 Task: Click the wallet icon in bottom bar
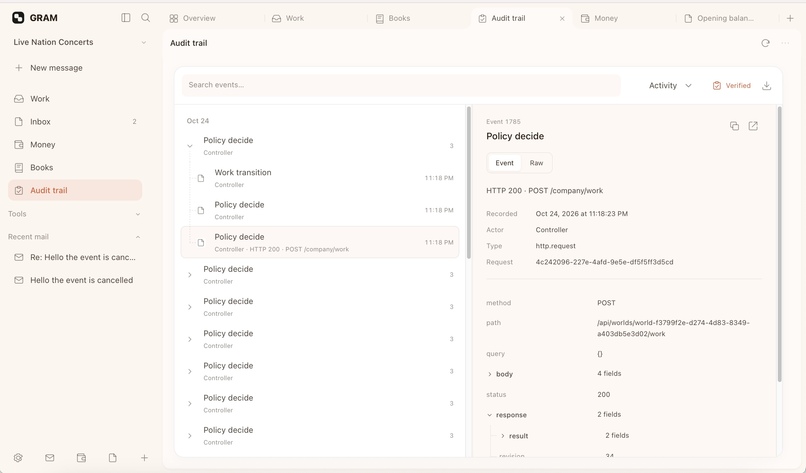click(x=81, y=458)
